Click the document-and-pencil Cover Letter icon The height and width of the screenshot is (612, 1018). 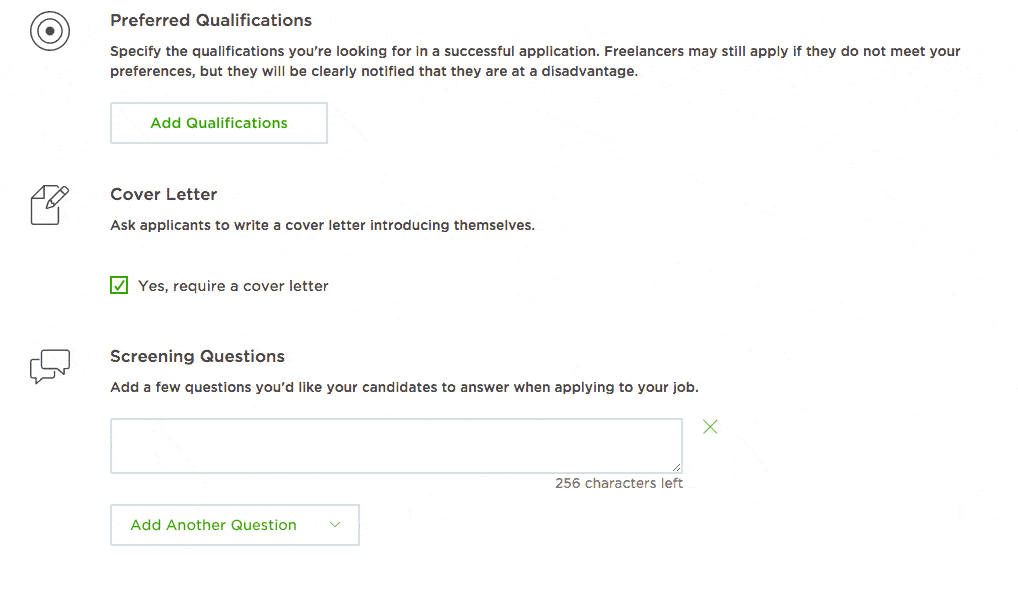[49, 205]
